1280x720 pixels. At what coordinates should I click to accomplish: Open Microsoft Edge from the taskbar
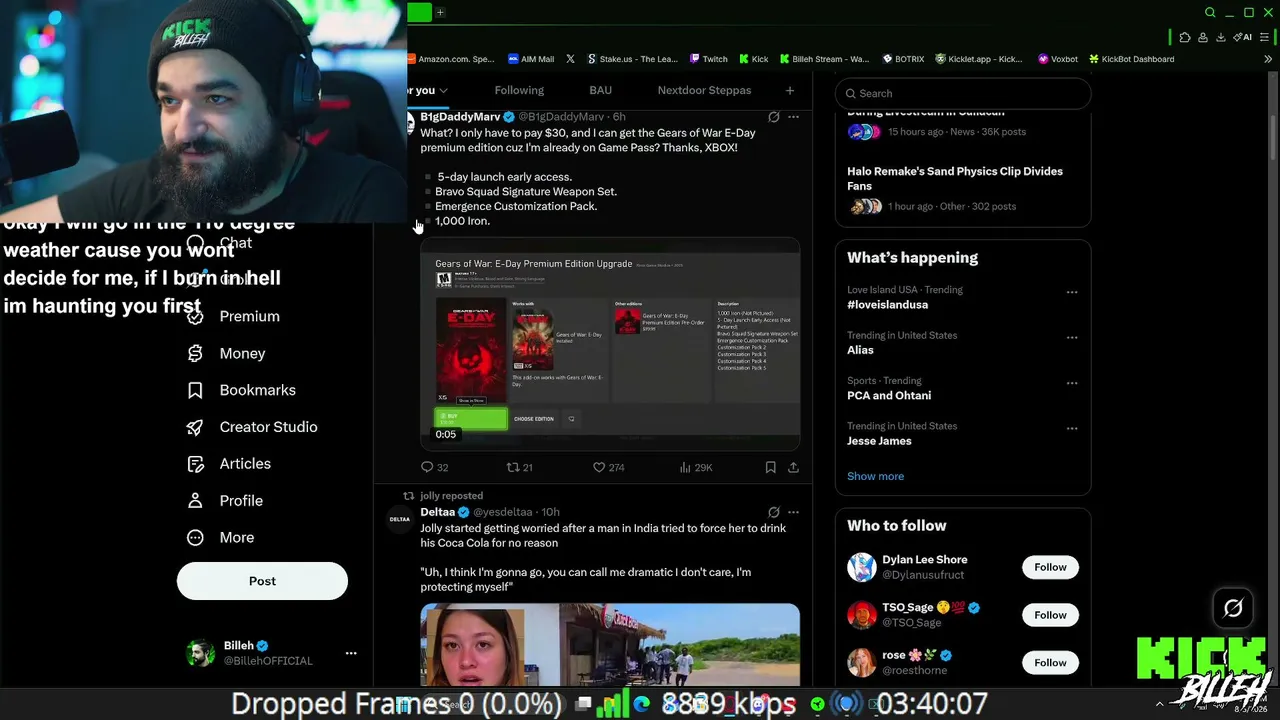(x=642, y=705)
